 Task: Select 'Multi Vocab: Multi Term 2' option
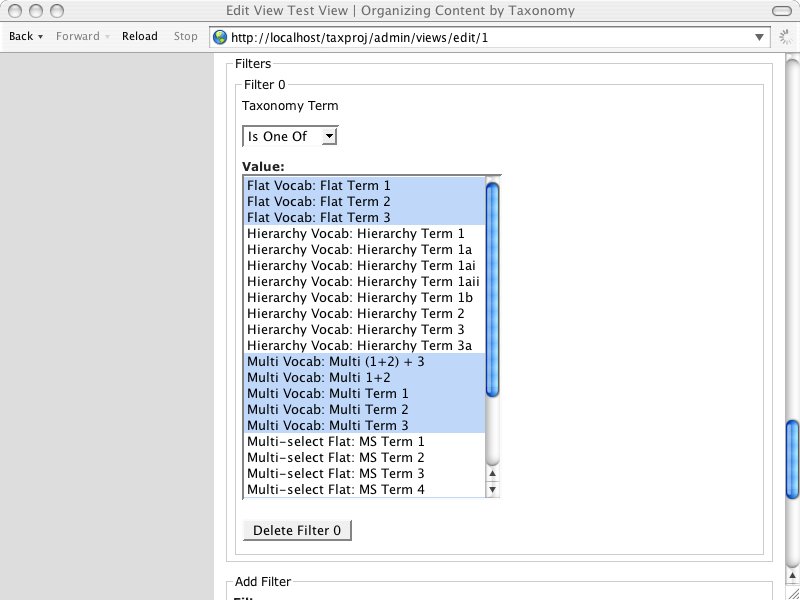[364, 409]
